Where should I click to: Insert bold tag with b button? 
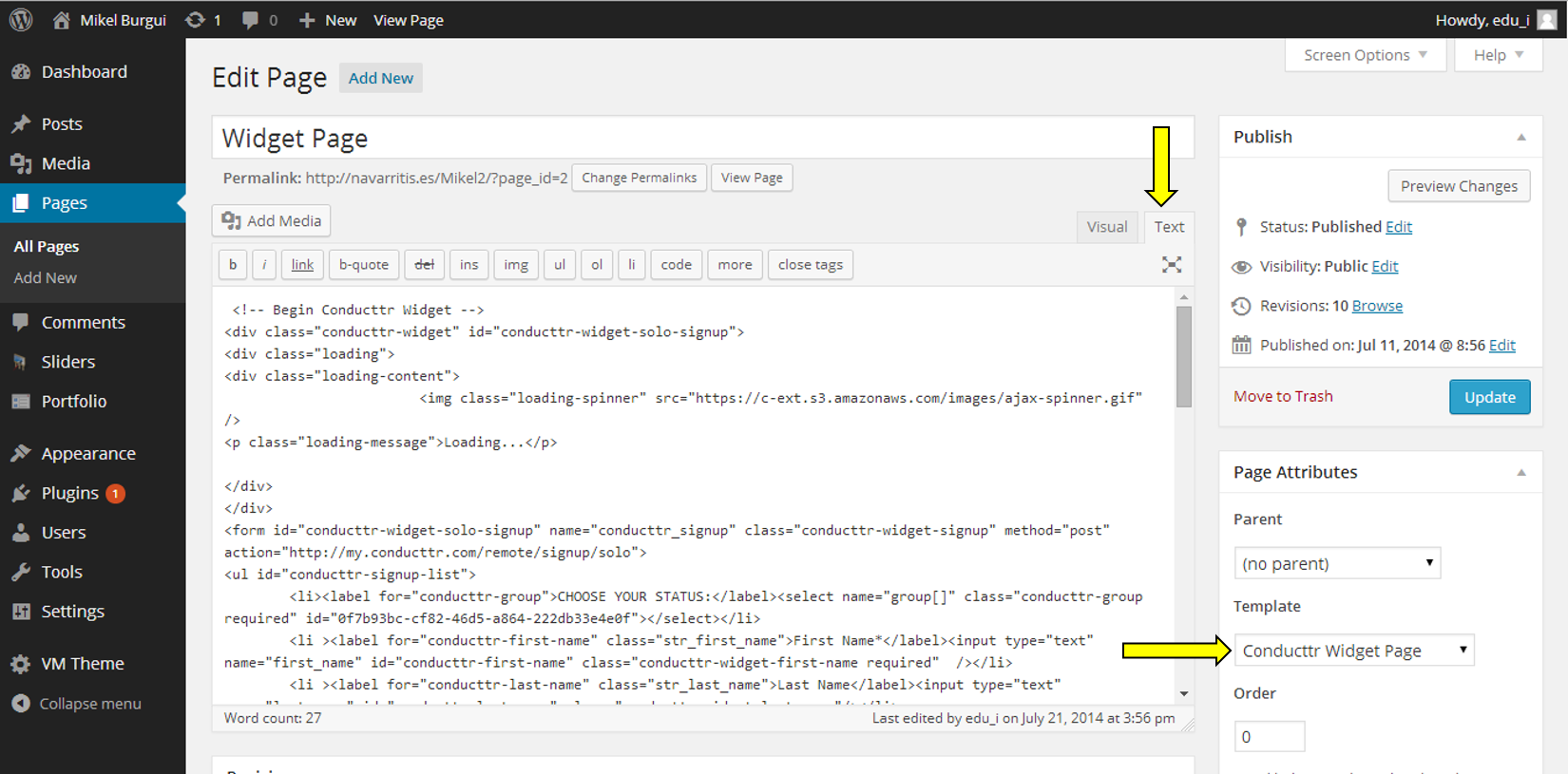coord(233,265)
